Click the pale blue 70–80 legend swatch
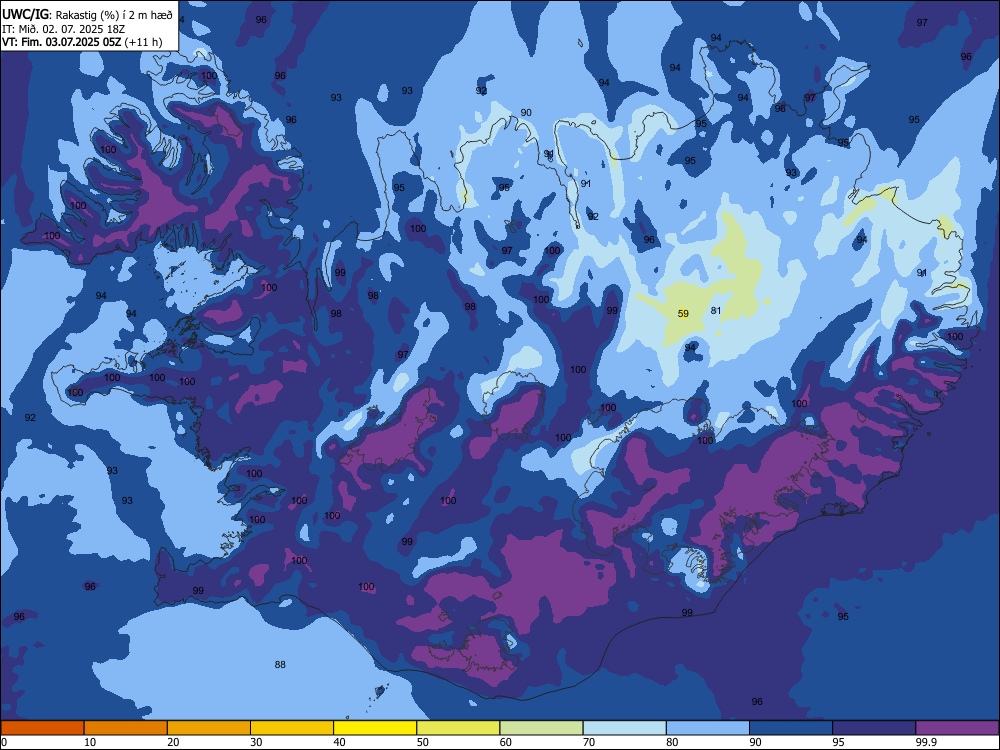 [x=624, y=728]
